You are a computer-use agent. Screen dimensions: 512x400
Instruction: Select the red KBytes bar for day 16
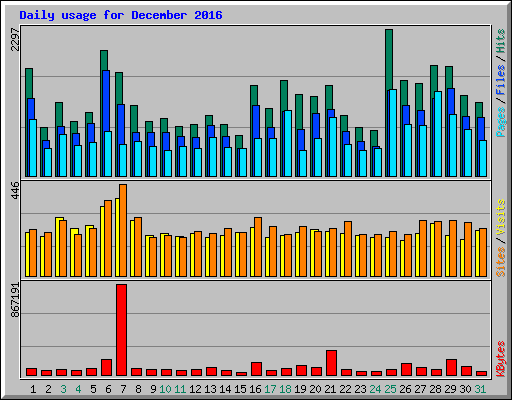256,369
